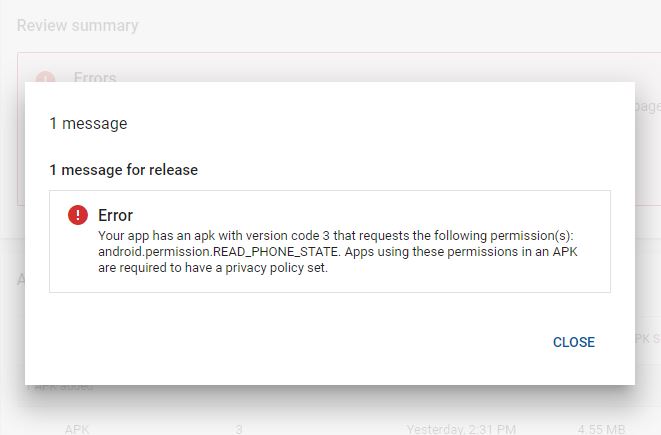This screenshot has height=435, width=661.
Task: Select the "Error" heading in the message box
Action: point(115,215)
